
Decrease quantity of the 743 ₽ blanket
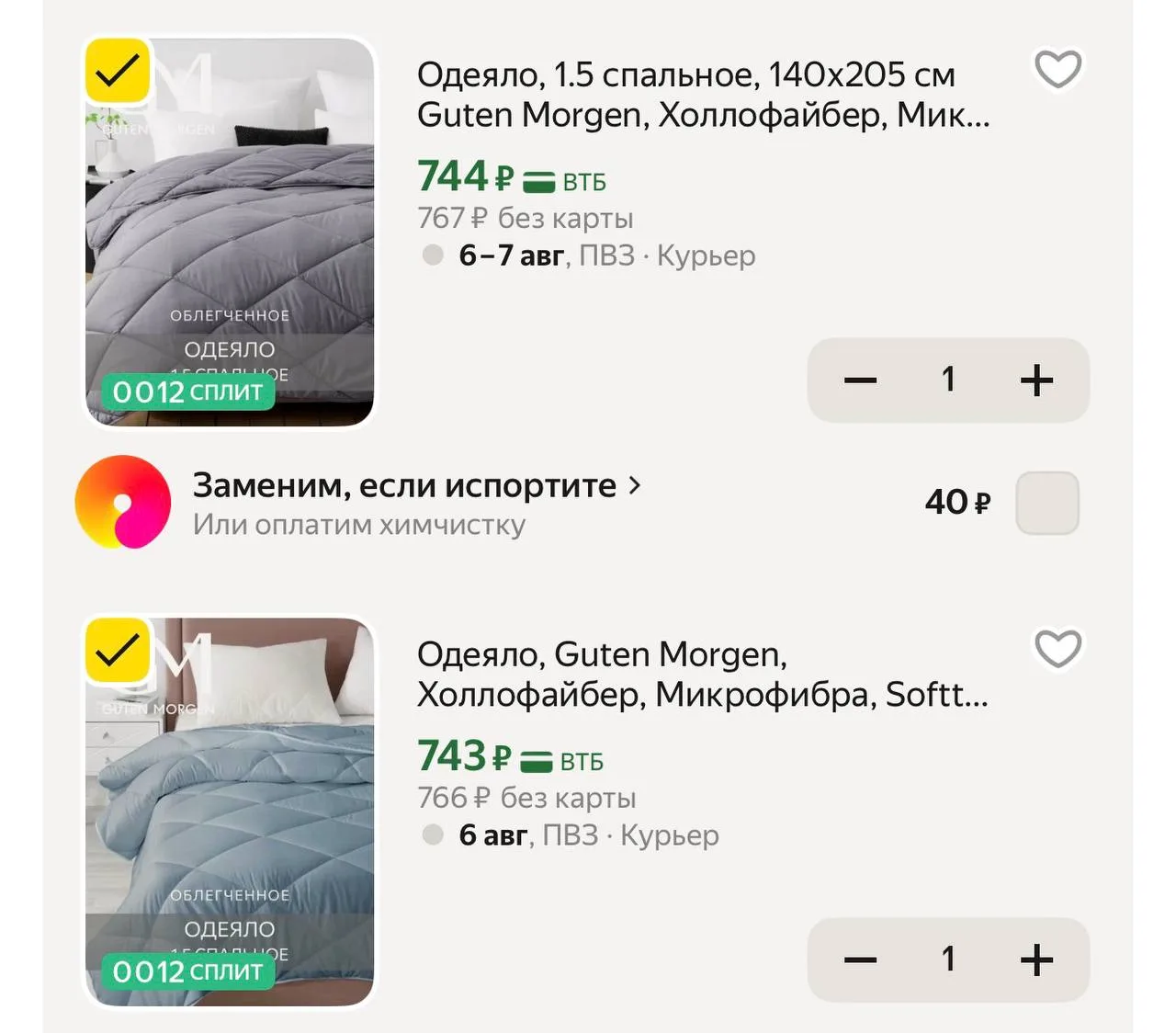pos(860,959)
